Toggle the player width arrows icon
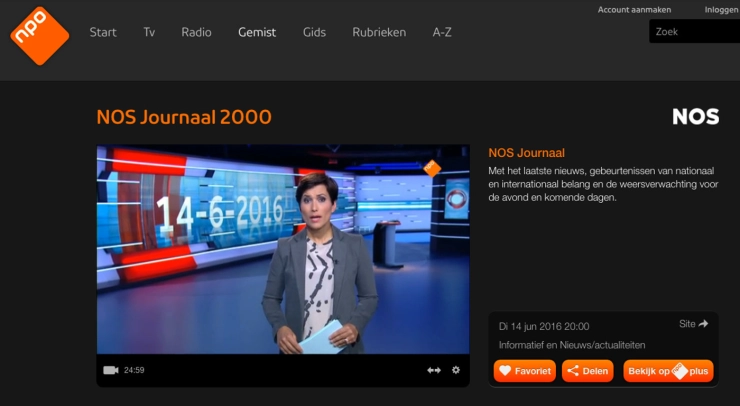This screenshot has width=740, height=406. (434, 370)
